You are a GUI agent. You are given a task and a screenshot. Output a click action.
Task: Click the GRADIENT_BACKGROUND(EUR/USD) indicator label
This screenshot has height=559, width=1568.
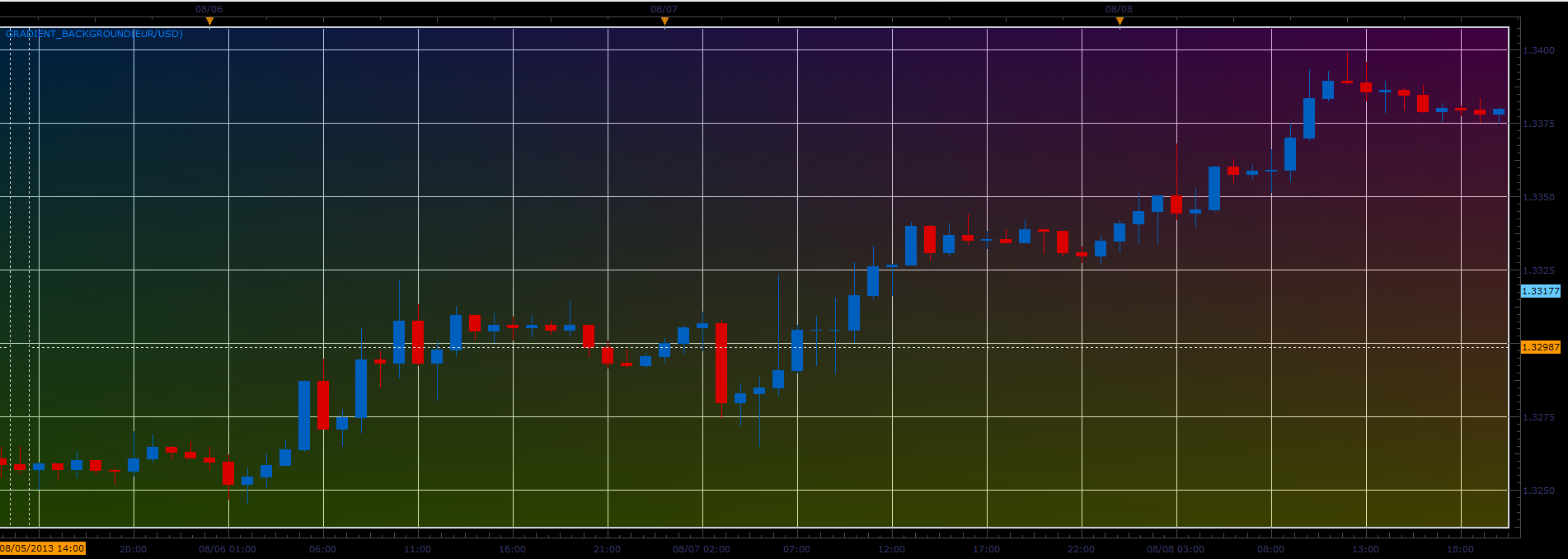(94, 34)
